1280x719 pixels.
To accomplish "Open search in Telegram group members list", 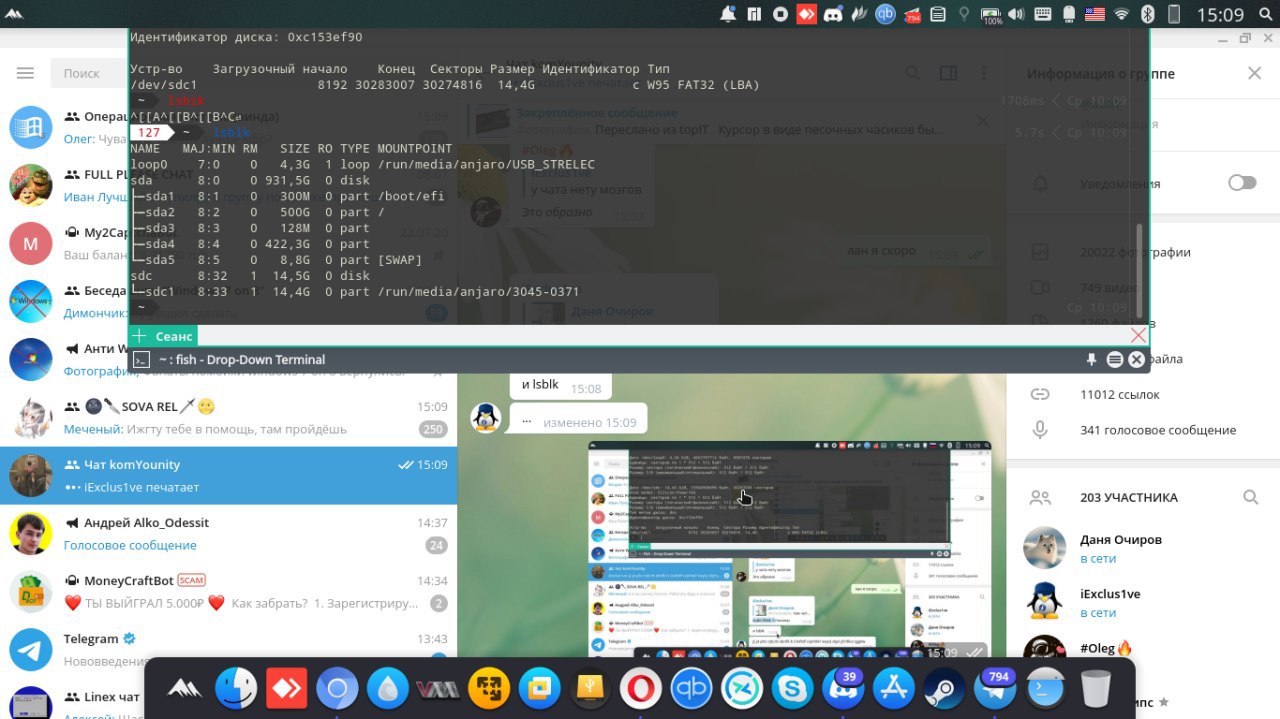I will point(1250,497).
